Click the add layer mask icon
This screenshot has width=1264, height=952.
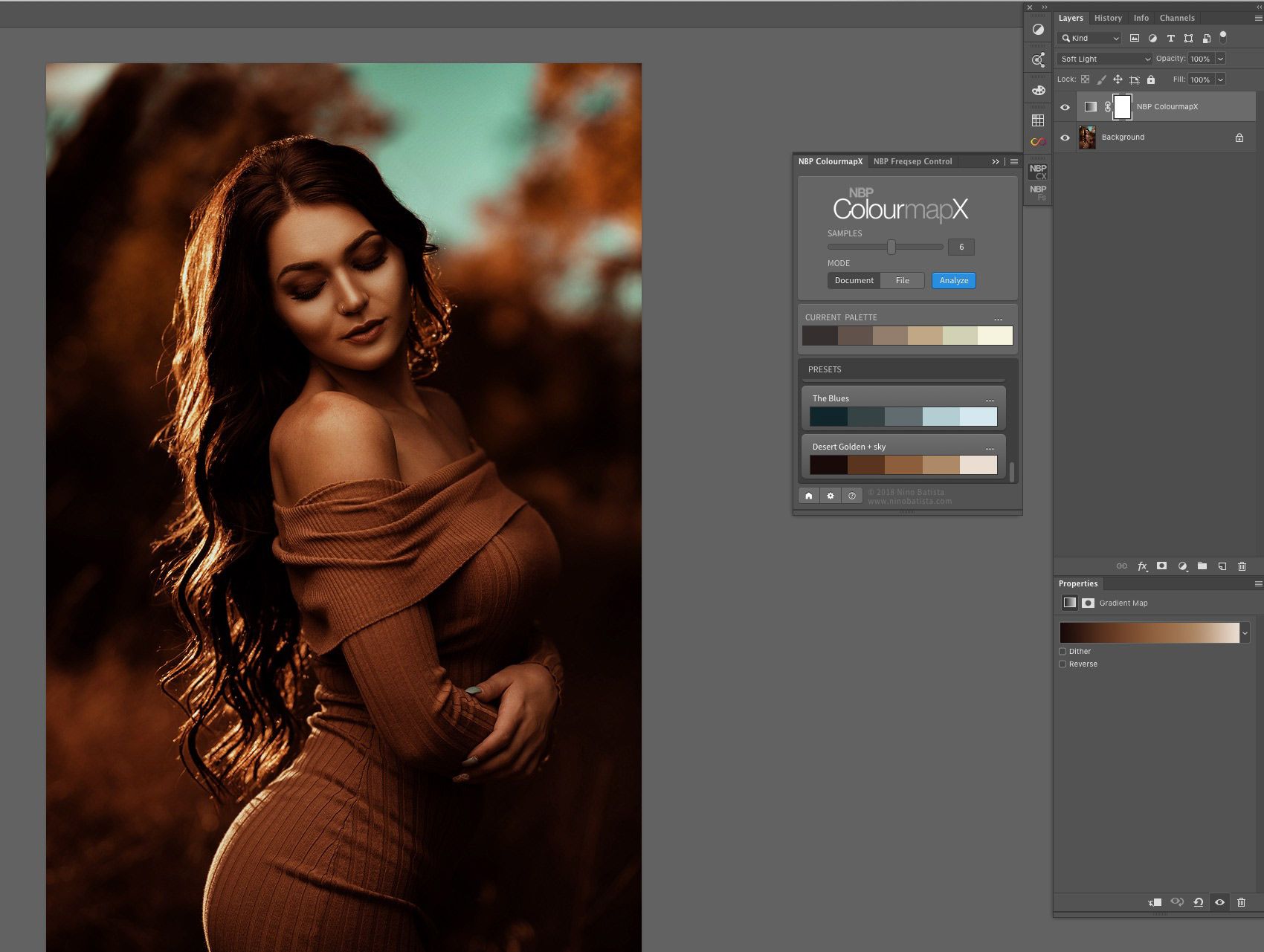[1161, 566]
